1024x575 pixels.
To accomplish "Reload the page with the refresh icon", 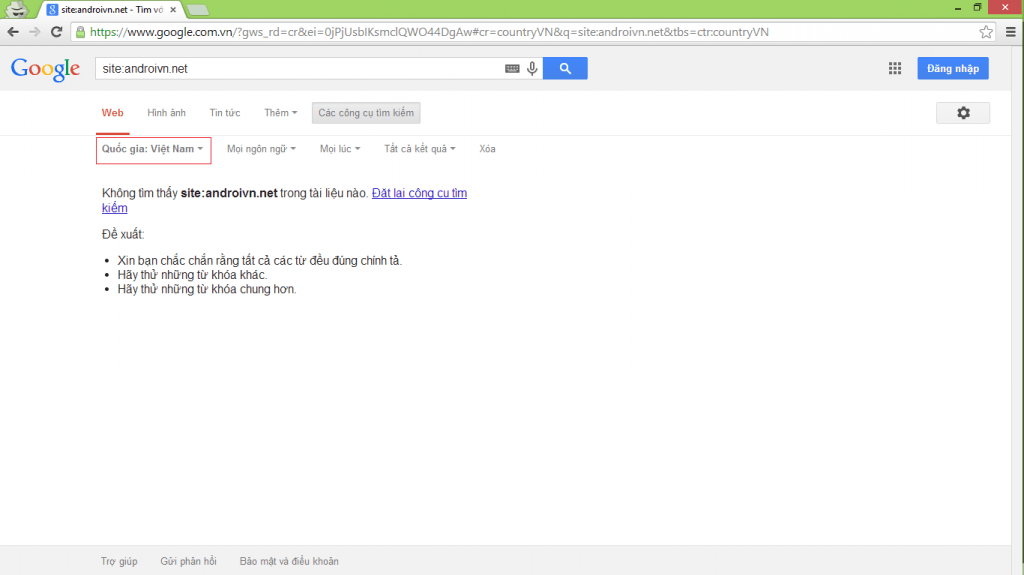I will 57,32.
